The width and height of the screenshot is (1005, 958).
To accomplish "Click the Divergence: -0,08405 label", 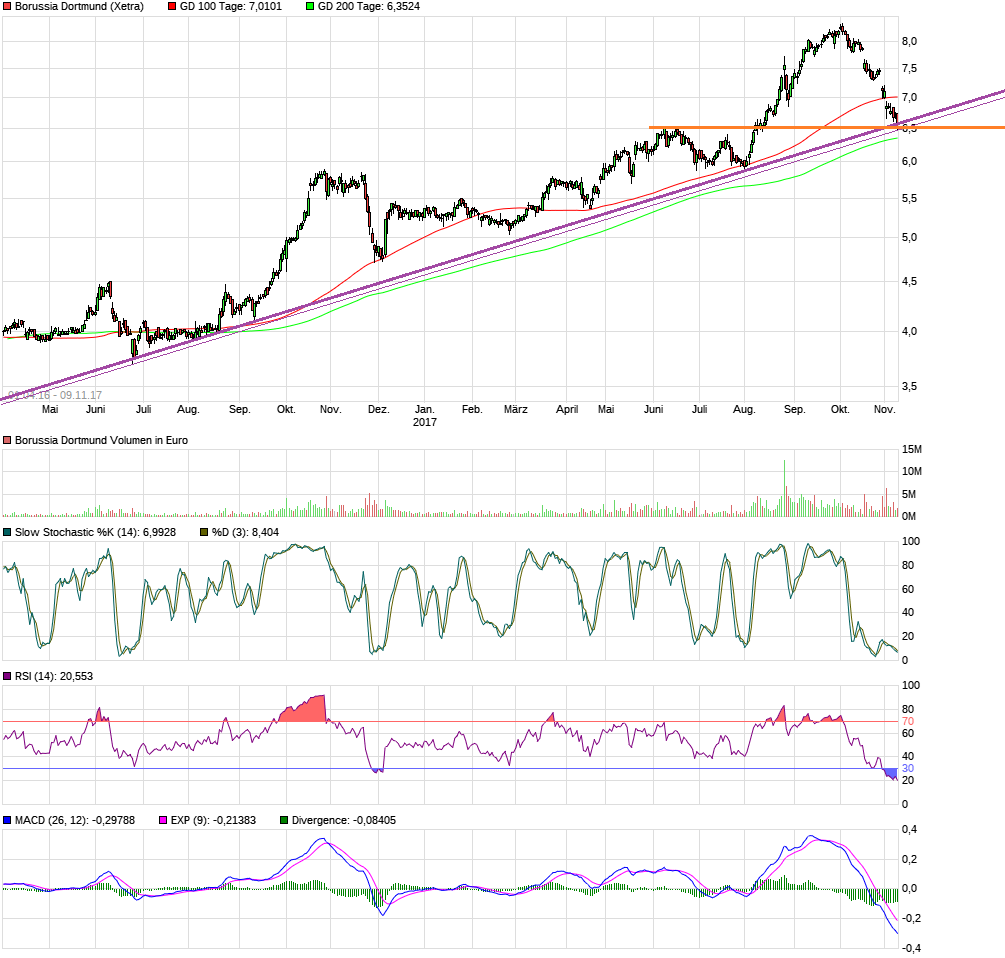I will (344, 820).
